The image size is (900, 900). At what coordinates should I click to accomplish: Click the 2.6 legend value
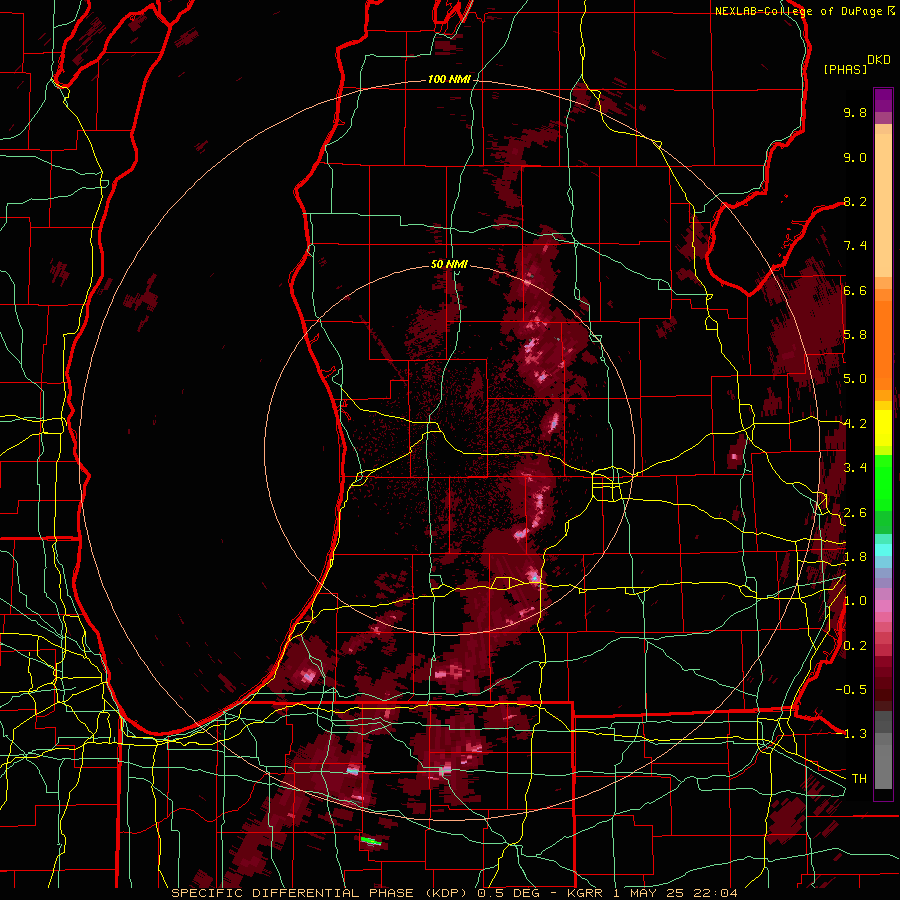point(855,513)
